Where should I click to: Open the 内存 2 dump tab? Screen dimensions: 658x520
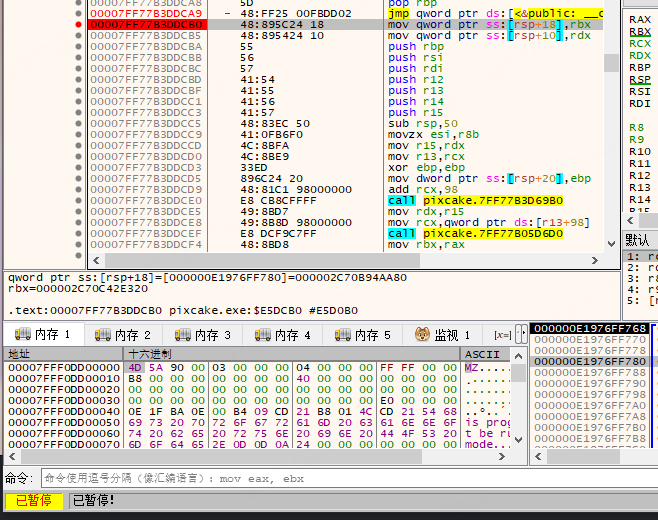coord(123,335)
